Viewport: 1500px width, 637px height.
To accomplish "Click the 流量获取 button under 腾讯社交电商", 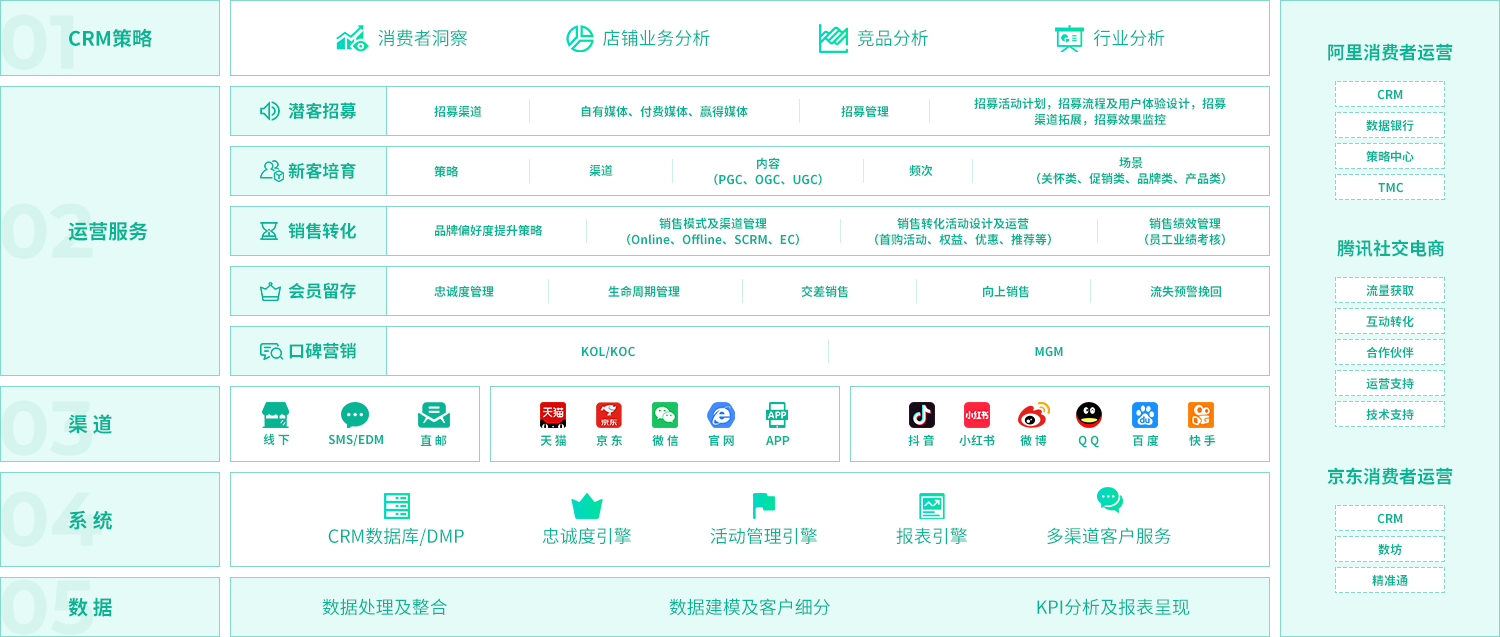I will (x=1389, y=291).
